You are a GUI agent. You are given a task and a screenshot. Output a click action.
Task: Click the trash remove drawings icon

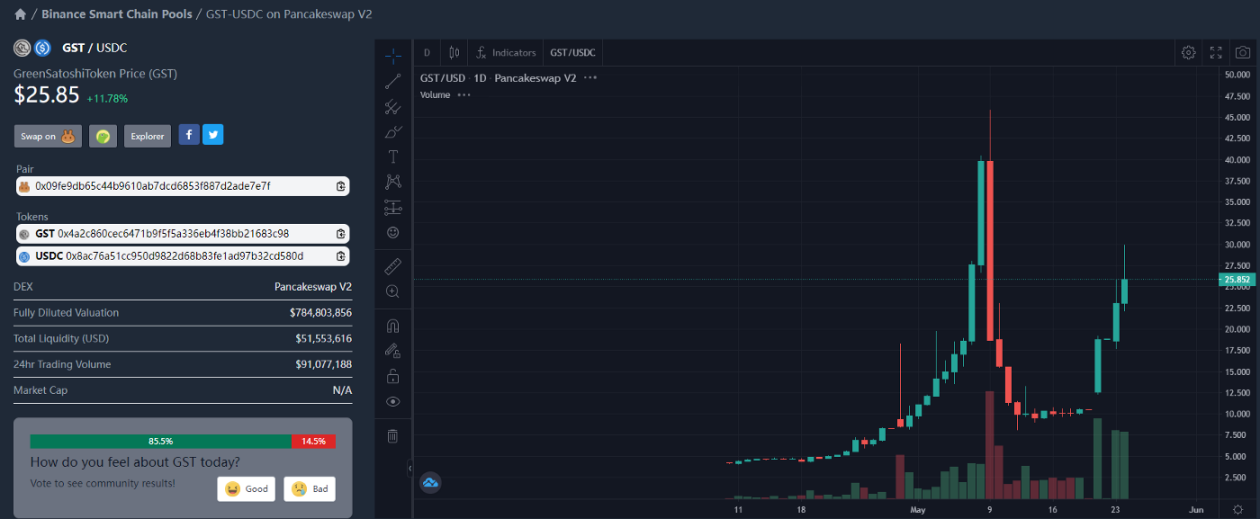coord(393,436)
